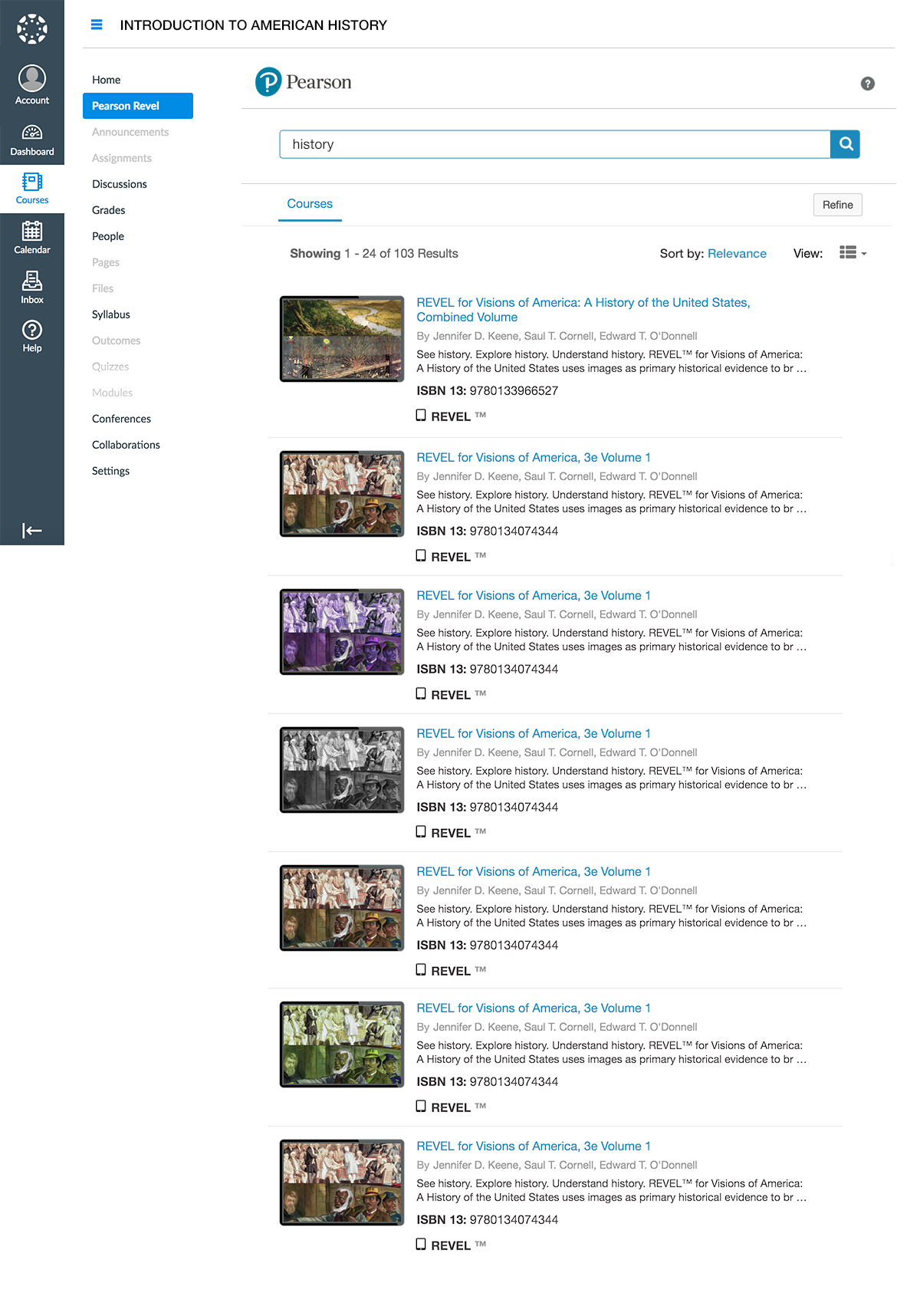Toggle the hamburger course menu
The width and height of the screenshot is (920, 1316).
pos(97,25)
